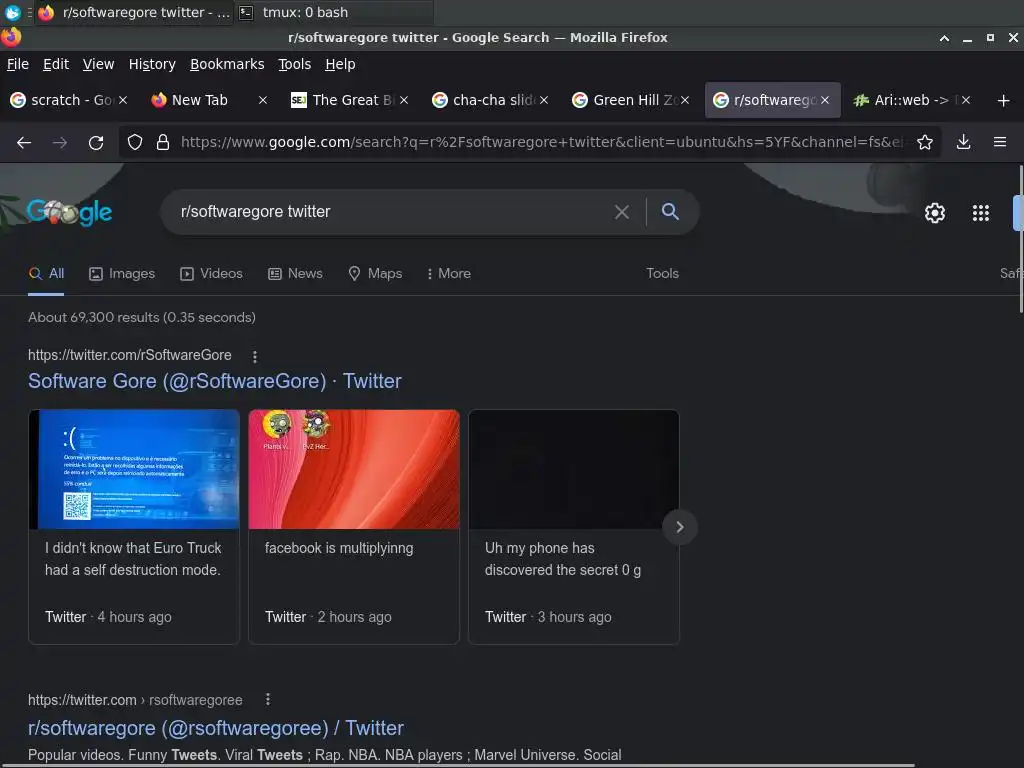Select the Images search tab
Image resolution: width=1024 pixels, height=768 pixels.
coord(122,274)
